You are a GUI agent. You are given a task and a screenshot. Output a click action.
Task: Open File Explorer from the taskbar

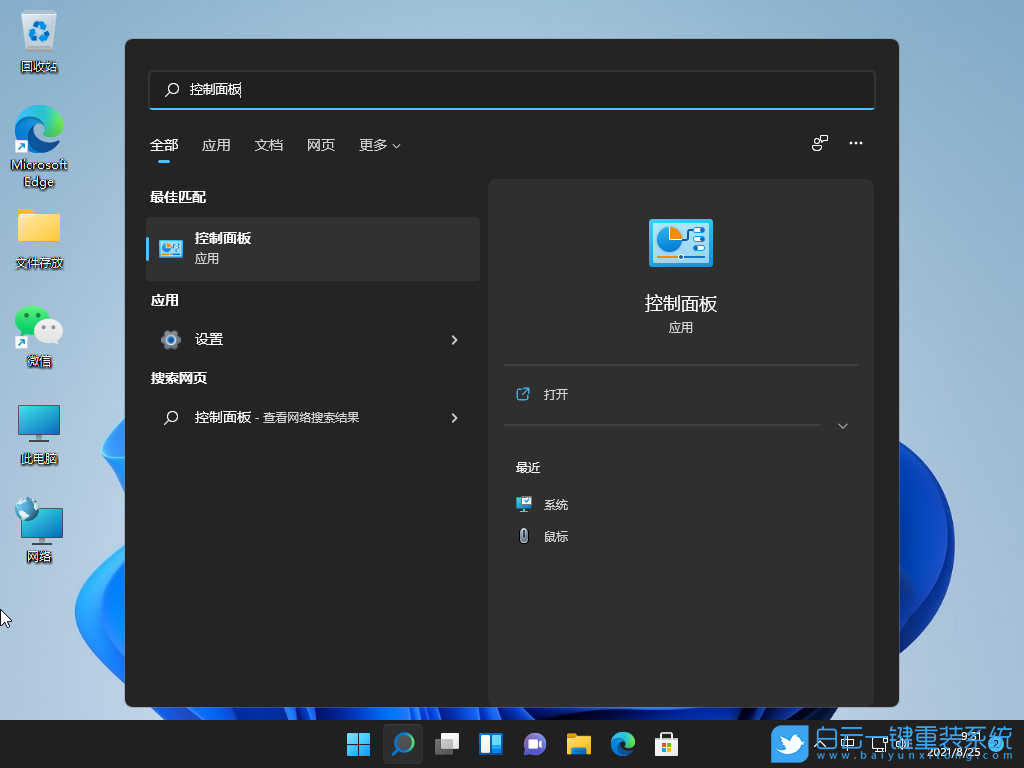(x=579, y=744)
